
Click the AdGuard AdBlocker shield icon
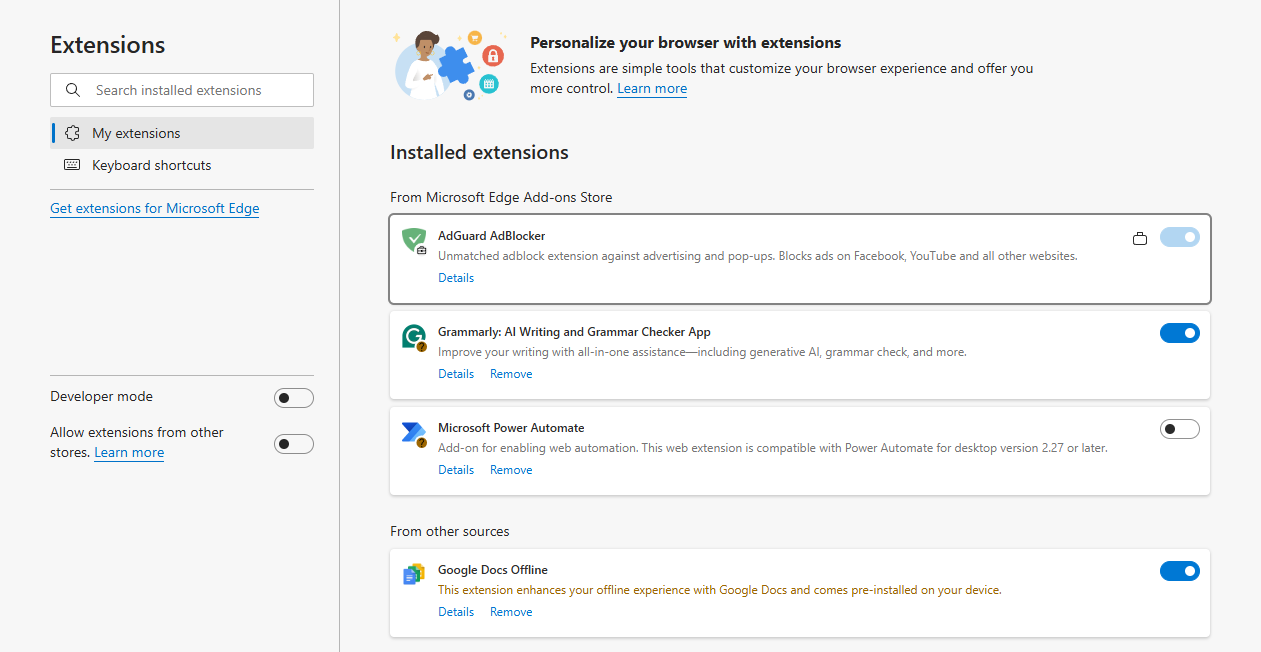coord(414,240)
